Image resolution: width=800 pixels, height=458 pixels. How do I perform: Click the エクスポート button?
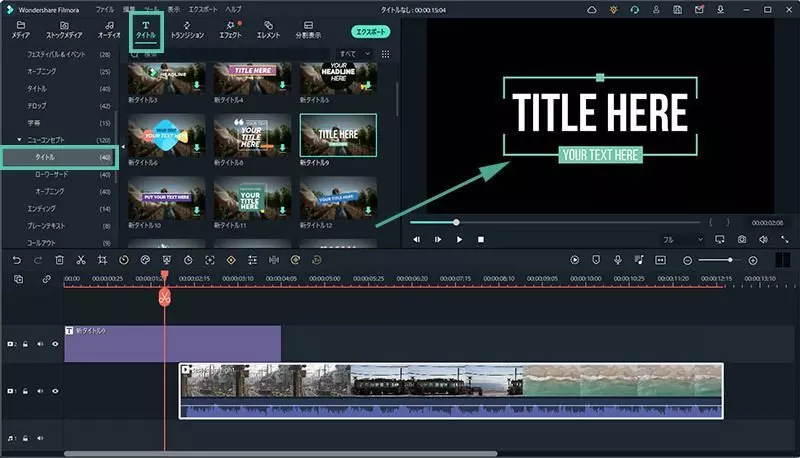pyautogui.click(x=371, y=32)
